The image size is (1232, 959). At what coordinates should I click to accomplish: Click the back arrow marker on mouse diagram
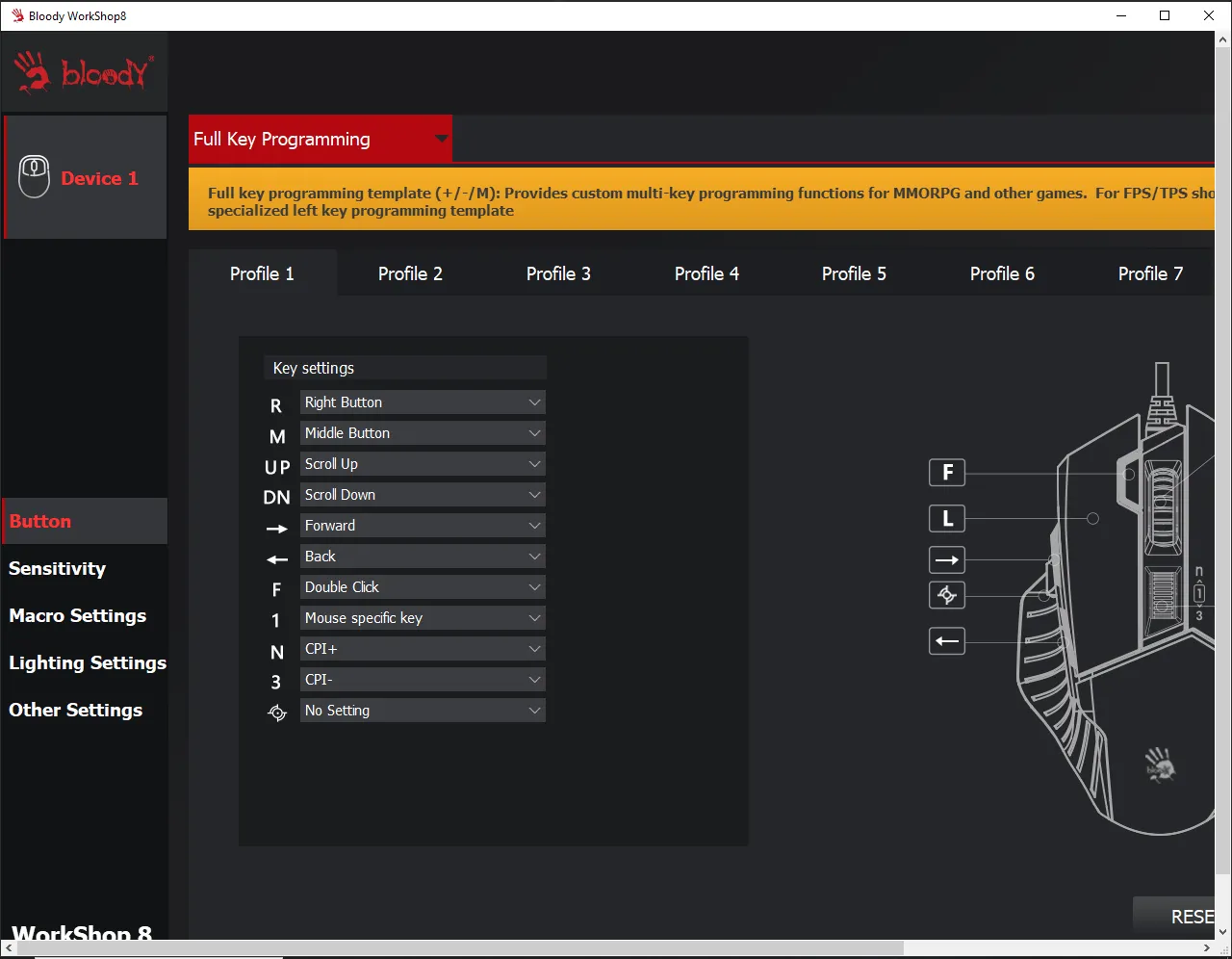tap(947, 641)
